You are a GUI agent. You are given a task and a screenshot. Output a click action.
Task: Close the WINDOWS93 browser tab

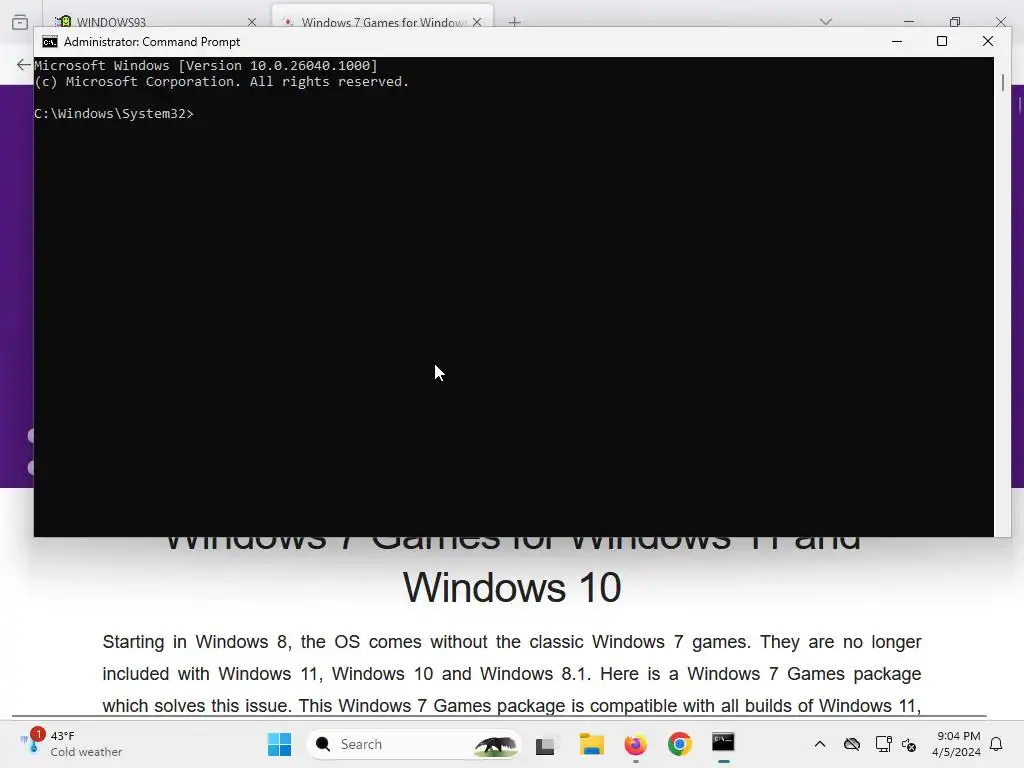click(251, 22)
